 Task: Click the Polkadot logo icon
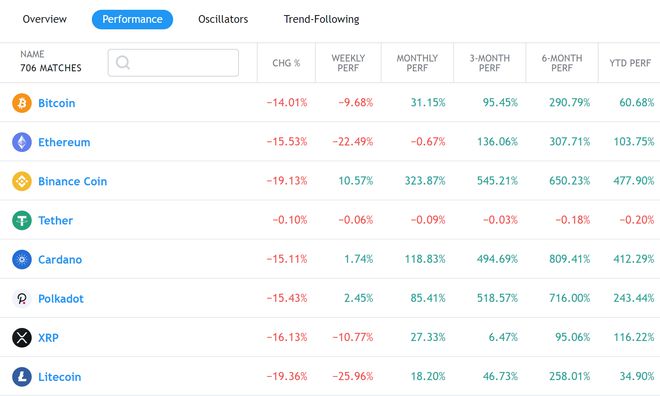(x=22, y=299)
